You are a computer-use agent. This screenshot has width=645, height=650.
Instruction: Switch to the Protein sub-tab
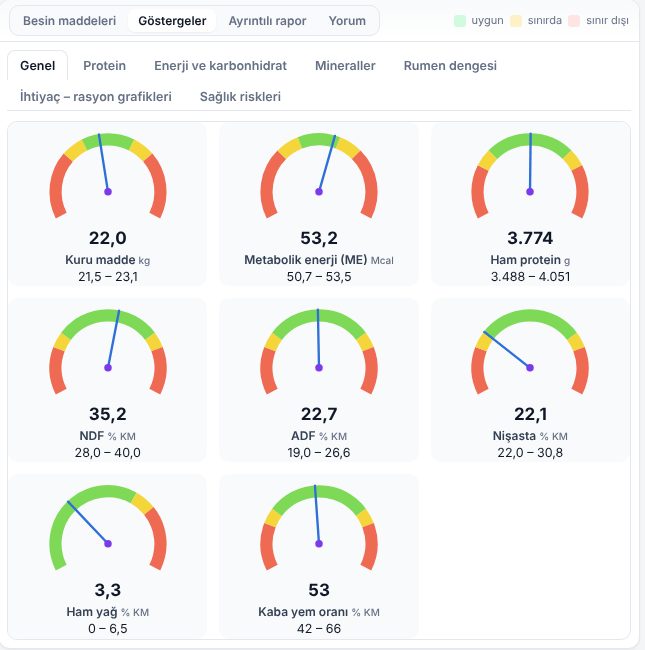tap(104, 65)
